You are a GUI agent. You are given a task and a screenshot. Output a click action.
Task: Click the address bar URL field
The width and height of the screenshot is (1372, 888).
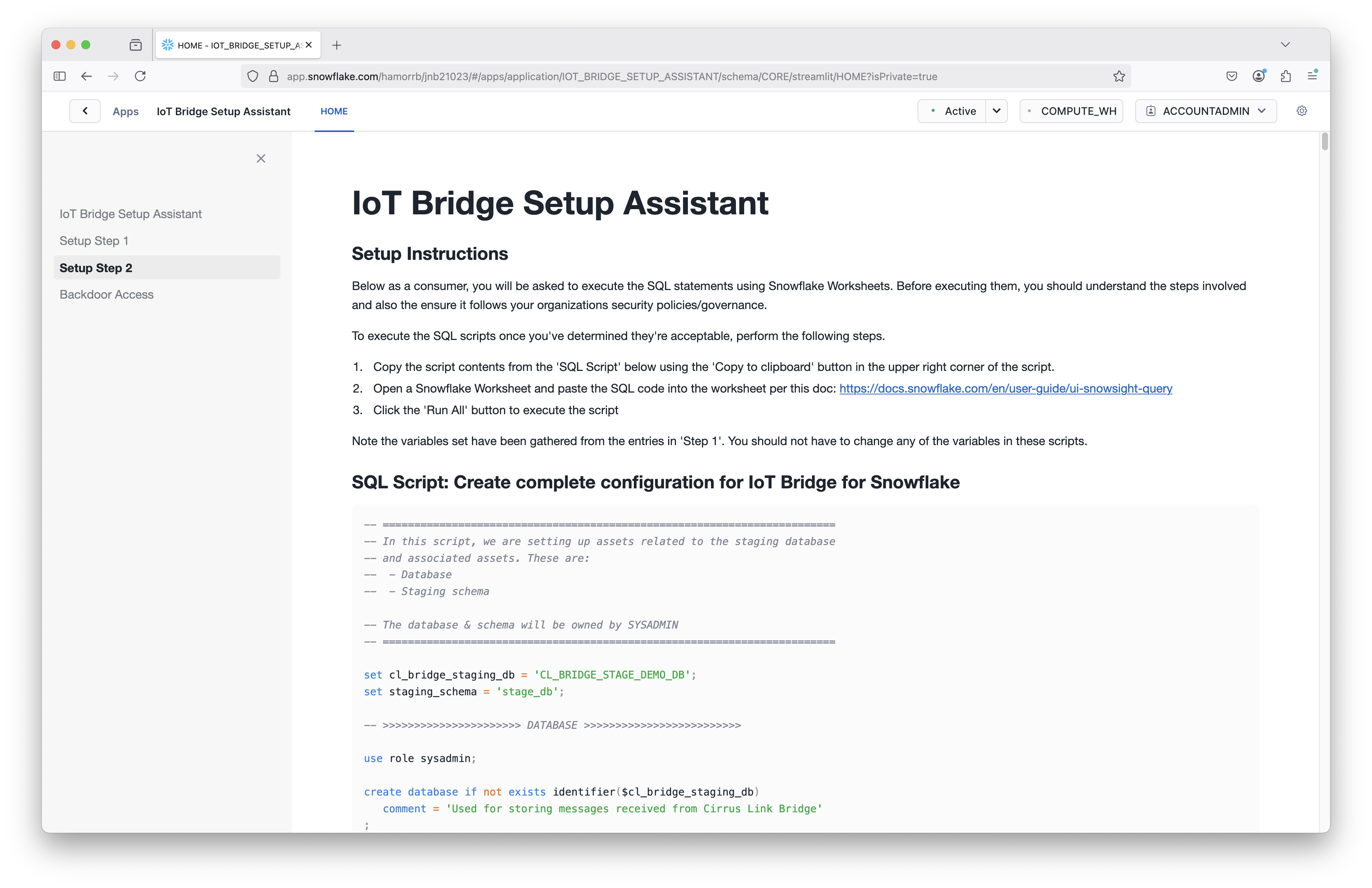686,76
